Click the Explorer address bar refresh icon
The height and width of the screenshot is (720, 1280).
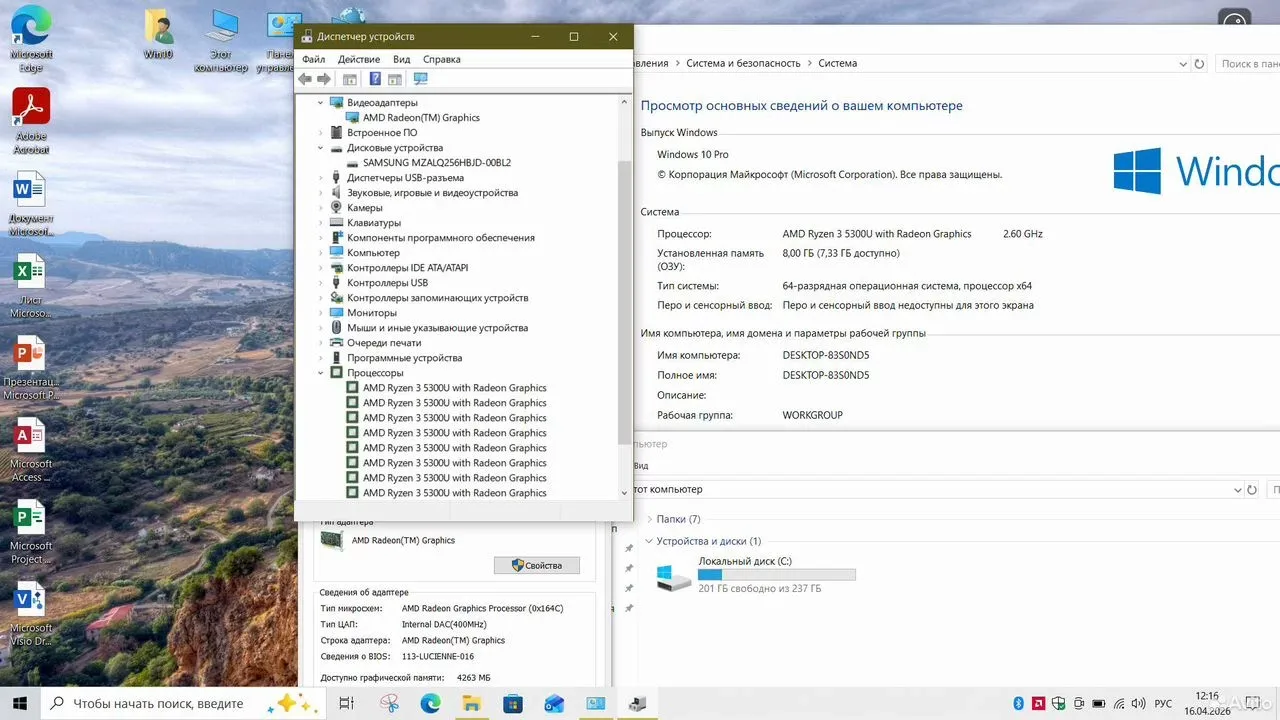coord(1253,490)
